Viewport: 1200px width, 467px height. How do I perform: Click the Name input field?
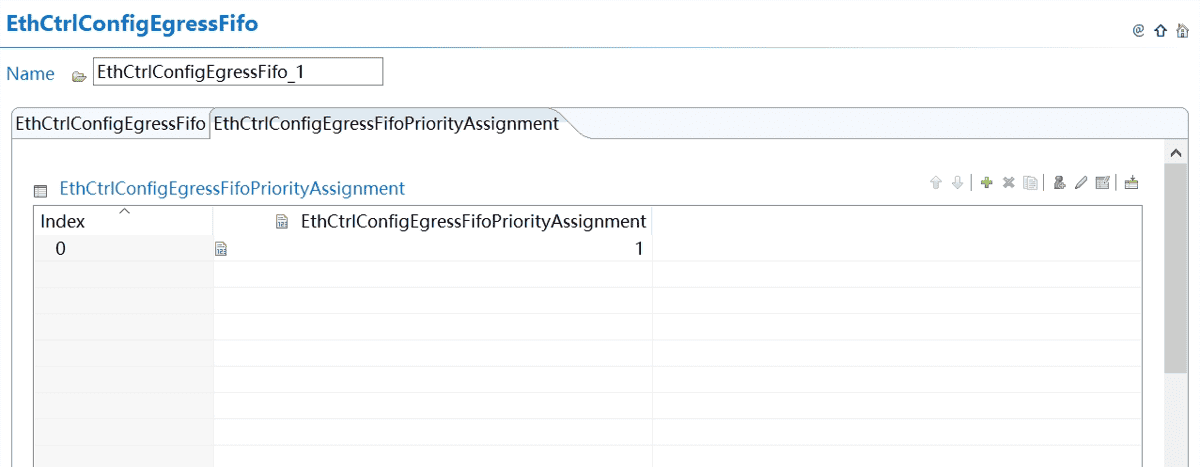pyautogui.click(x=238, y=72)
